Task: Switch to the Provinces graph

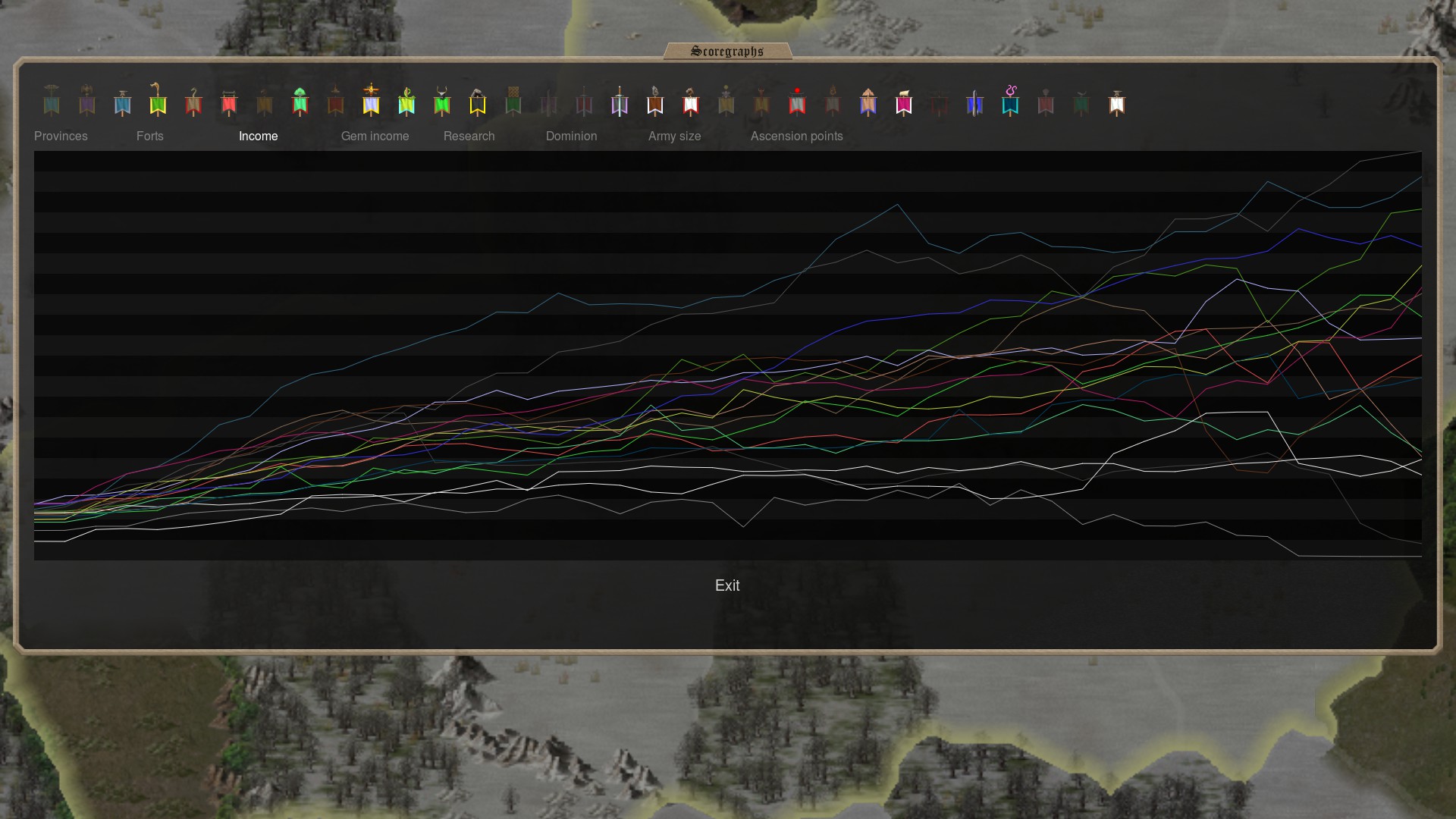Action: [61, 136]
